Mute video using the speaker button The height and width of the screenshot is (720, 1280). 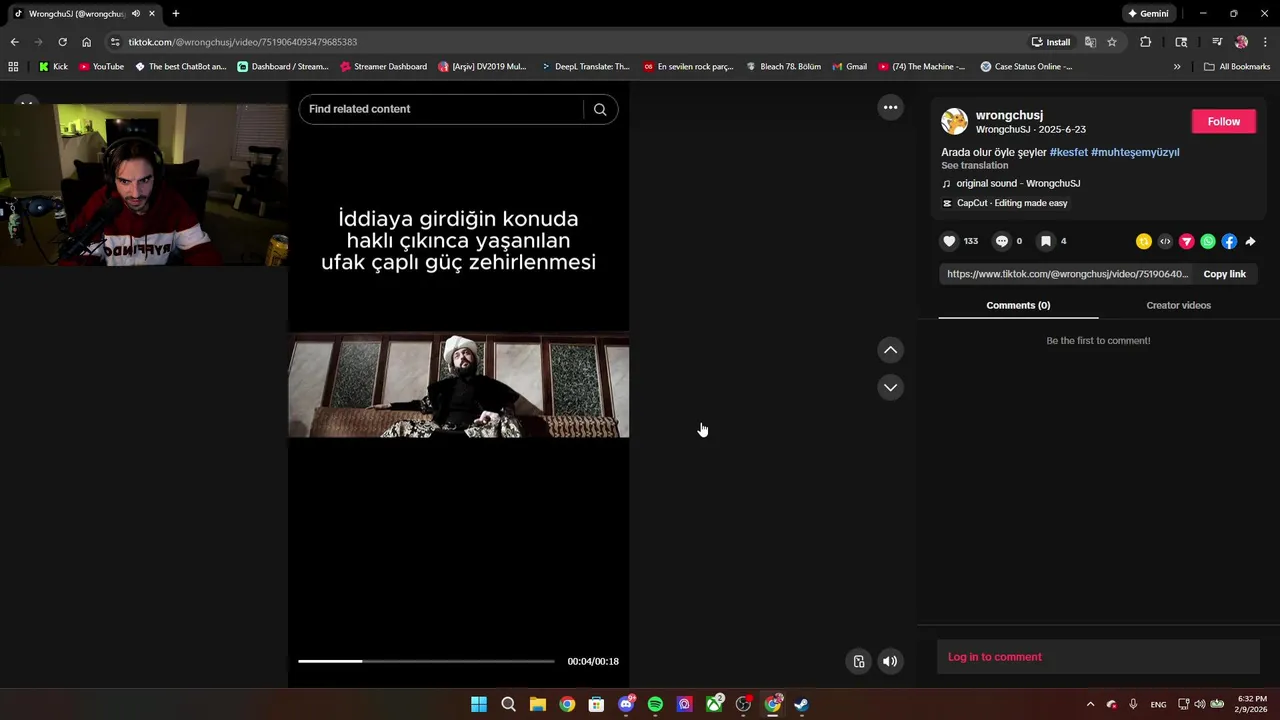click(890, 661)
